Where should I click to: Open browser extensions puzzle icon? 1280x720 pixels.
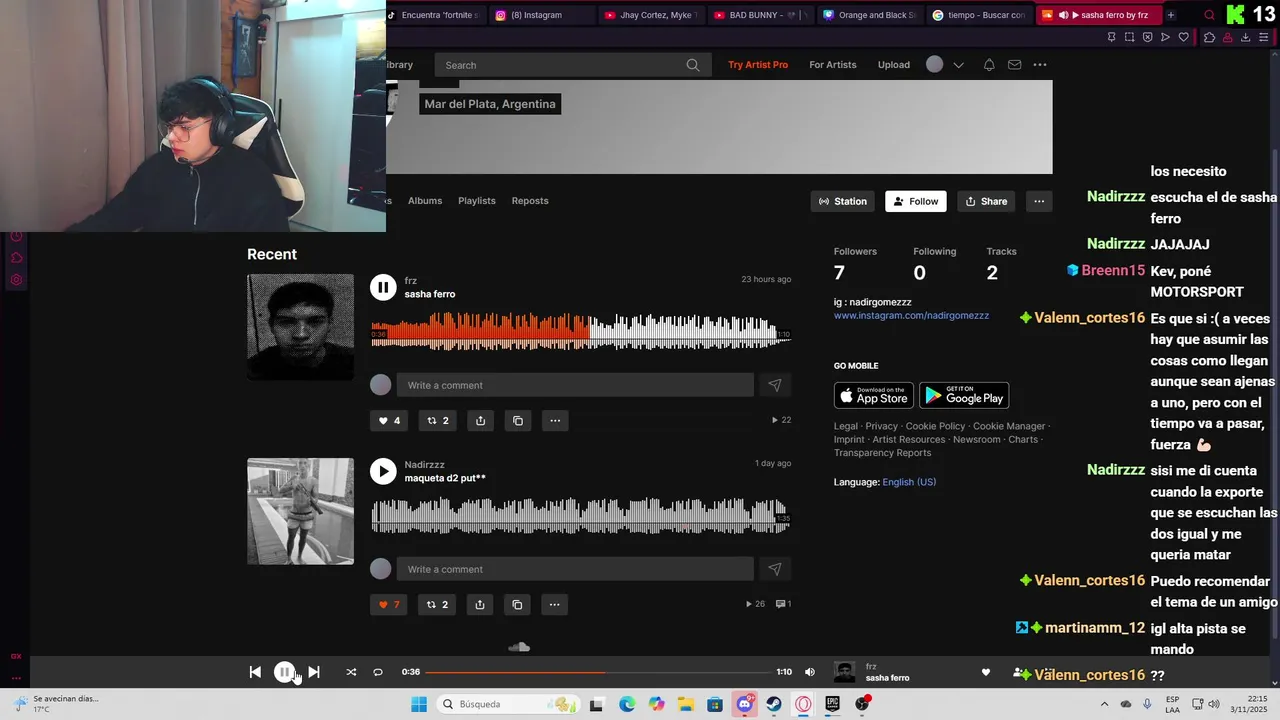tap(1209, 37)
